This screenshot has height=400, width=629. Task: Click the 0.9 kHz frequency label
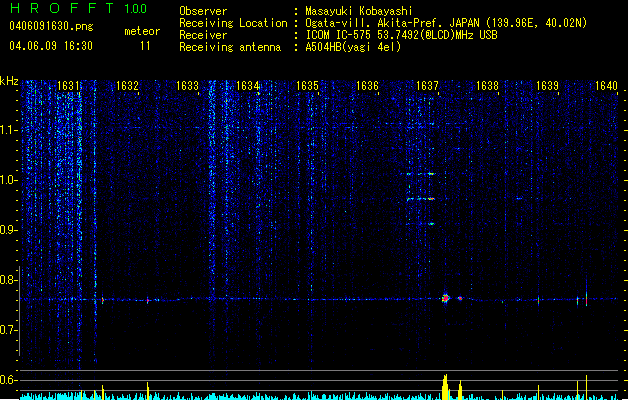pos(9,230)
